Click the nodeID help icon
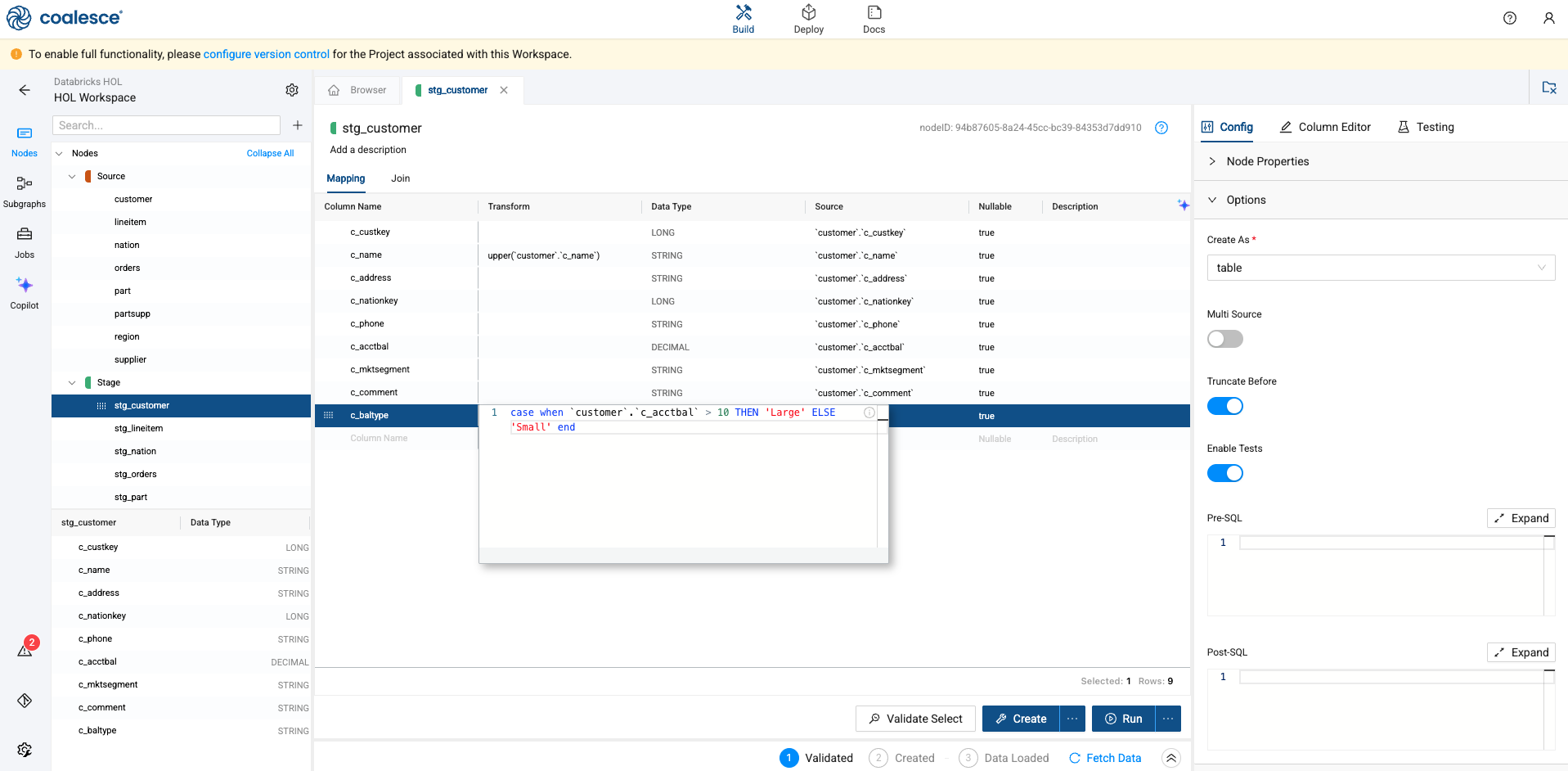 click(x=1161, y=128)
